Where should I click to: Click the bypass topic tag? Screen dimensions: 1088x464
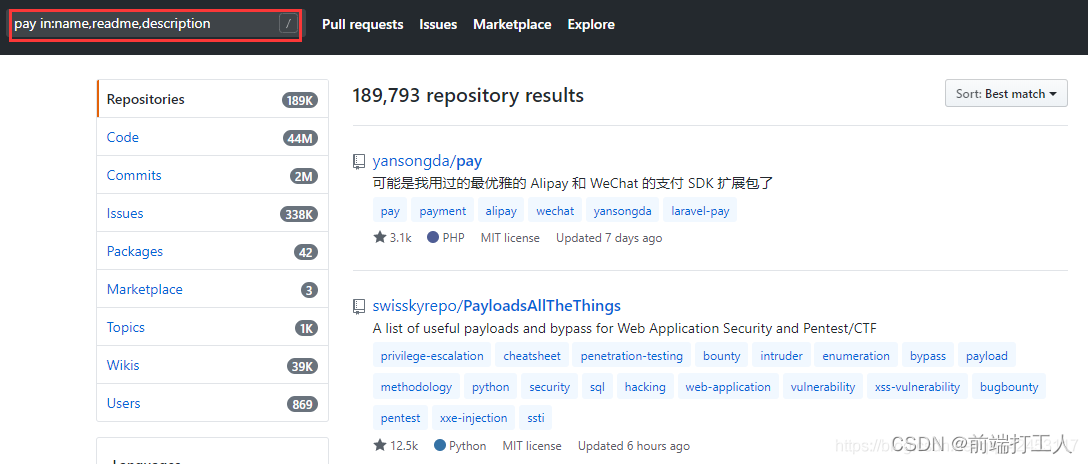[928, 356]
